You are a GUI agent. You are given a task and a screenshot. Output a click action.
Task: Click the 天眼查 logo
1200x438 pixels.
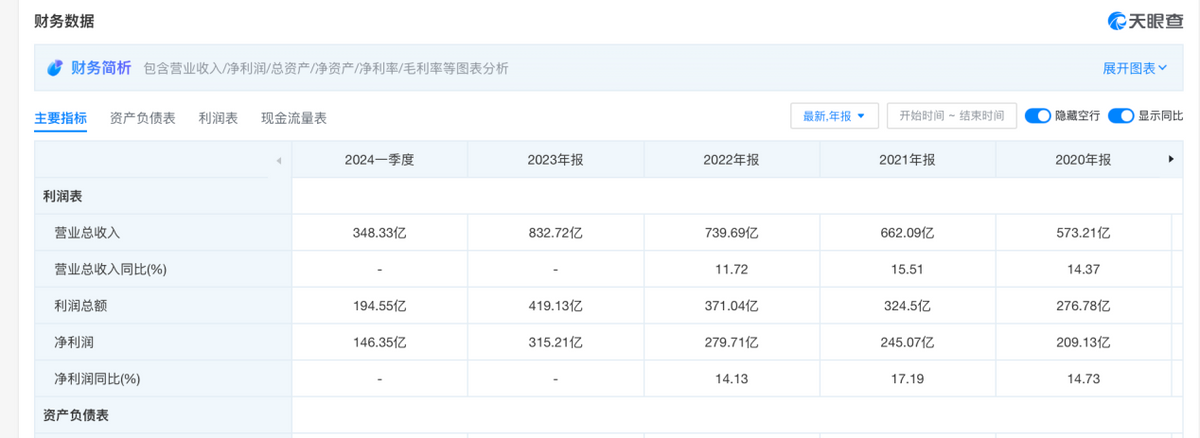1143,20
